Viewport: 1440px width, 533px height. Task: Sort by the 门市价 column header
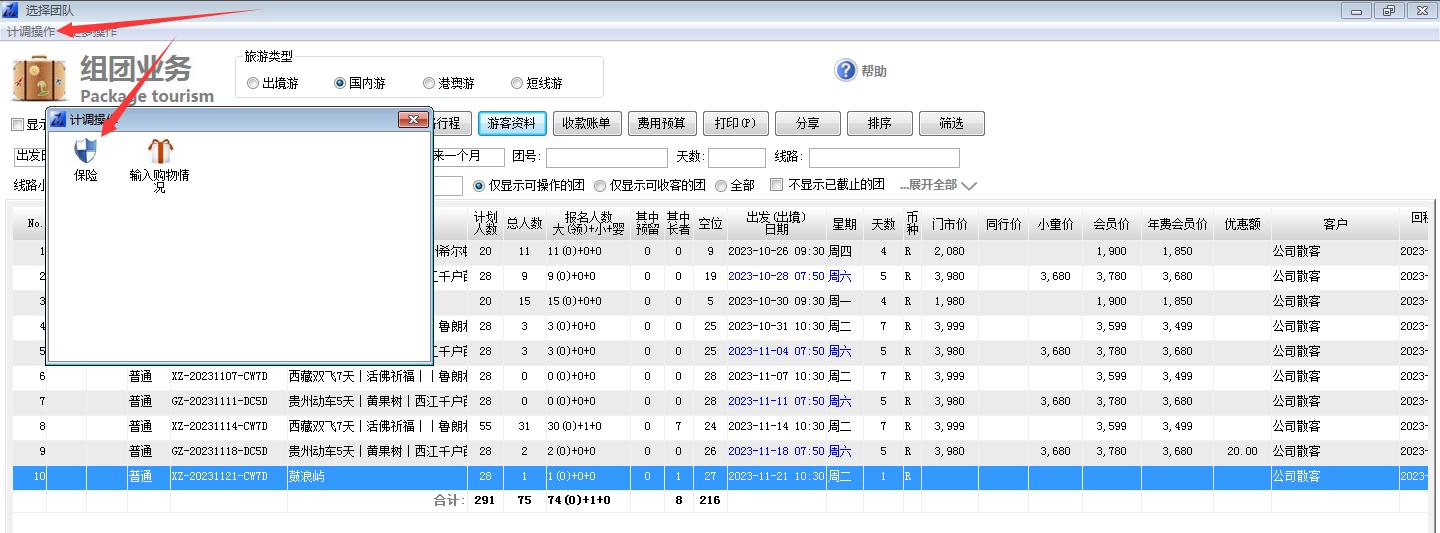(x=949, y=224)
